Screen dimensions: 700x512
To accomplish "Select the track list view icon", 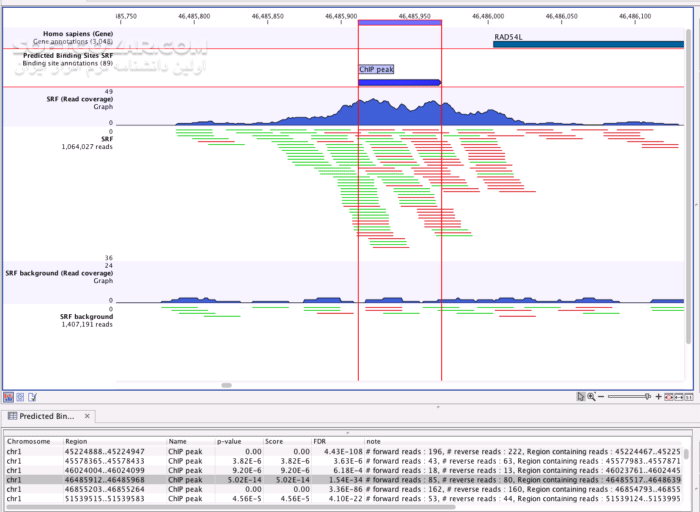I will [x=8, y=397].
